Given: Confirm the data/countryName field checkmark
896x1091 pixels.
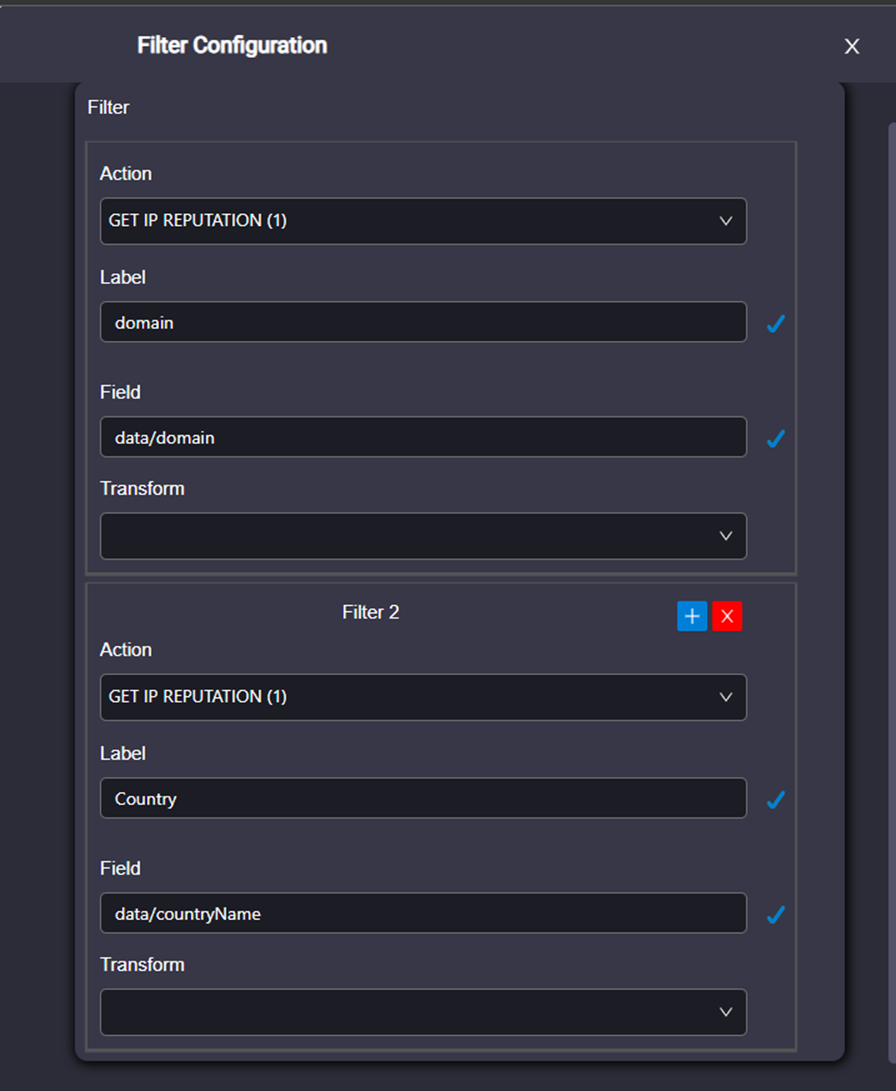Looking at the screenshot, I should [776, 914].
